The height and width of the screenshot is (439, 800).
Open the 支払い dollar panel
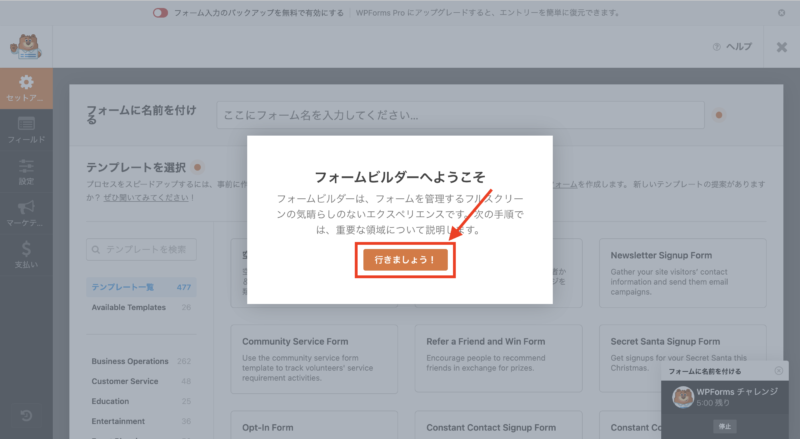[26, 255]
